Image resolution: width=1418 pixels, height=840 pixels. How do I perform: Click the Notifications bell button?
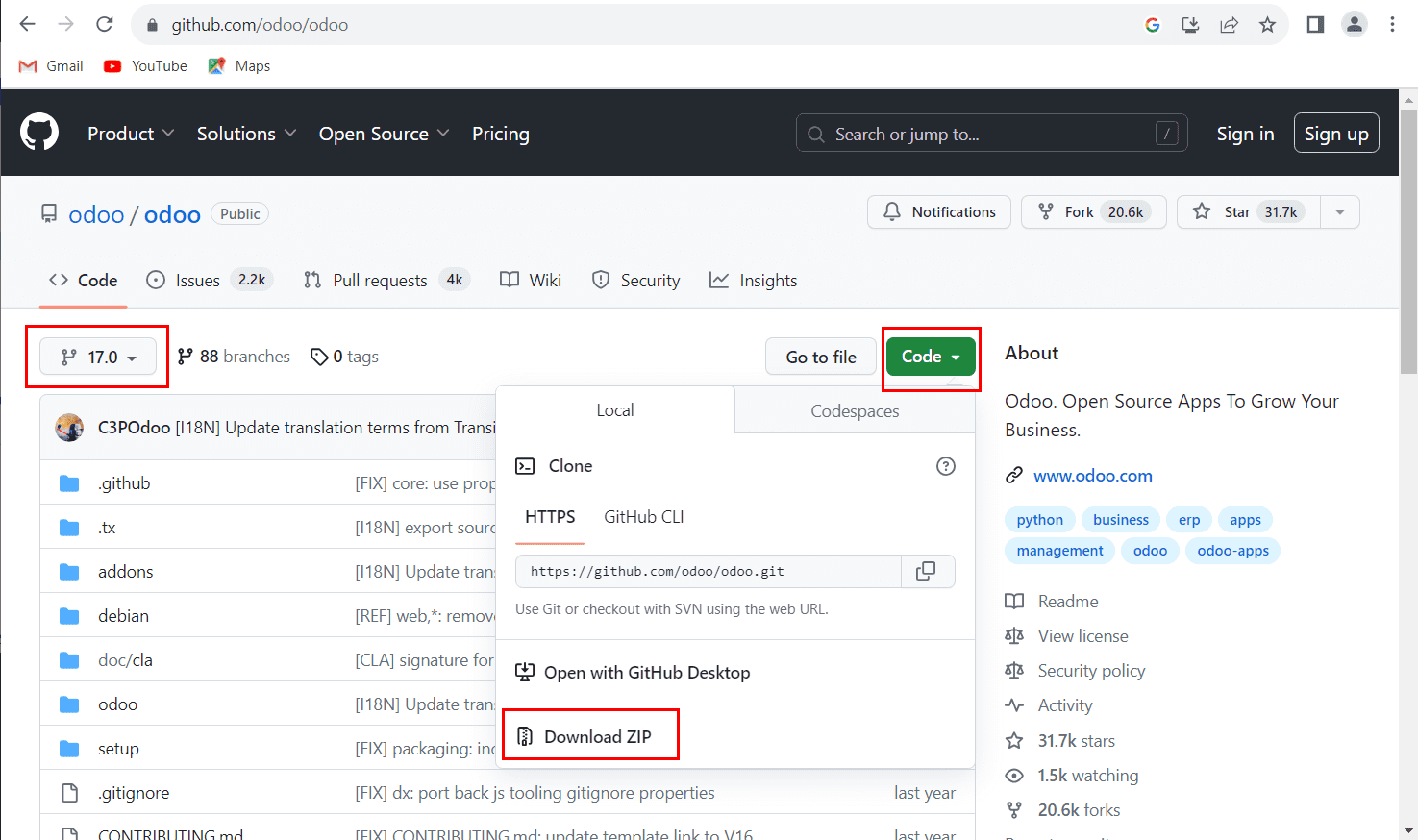pyautogui.click(x=939, y=212)
